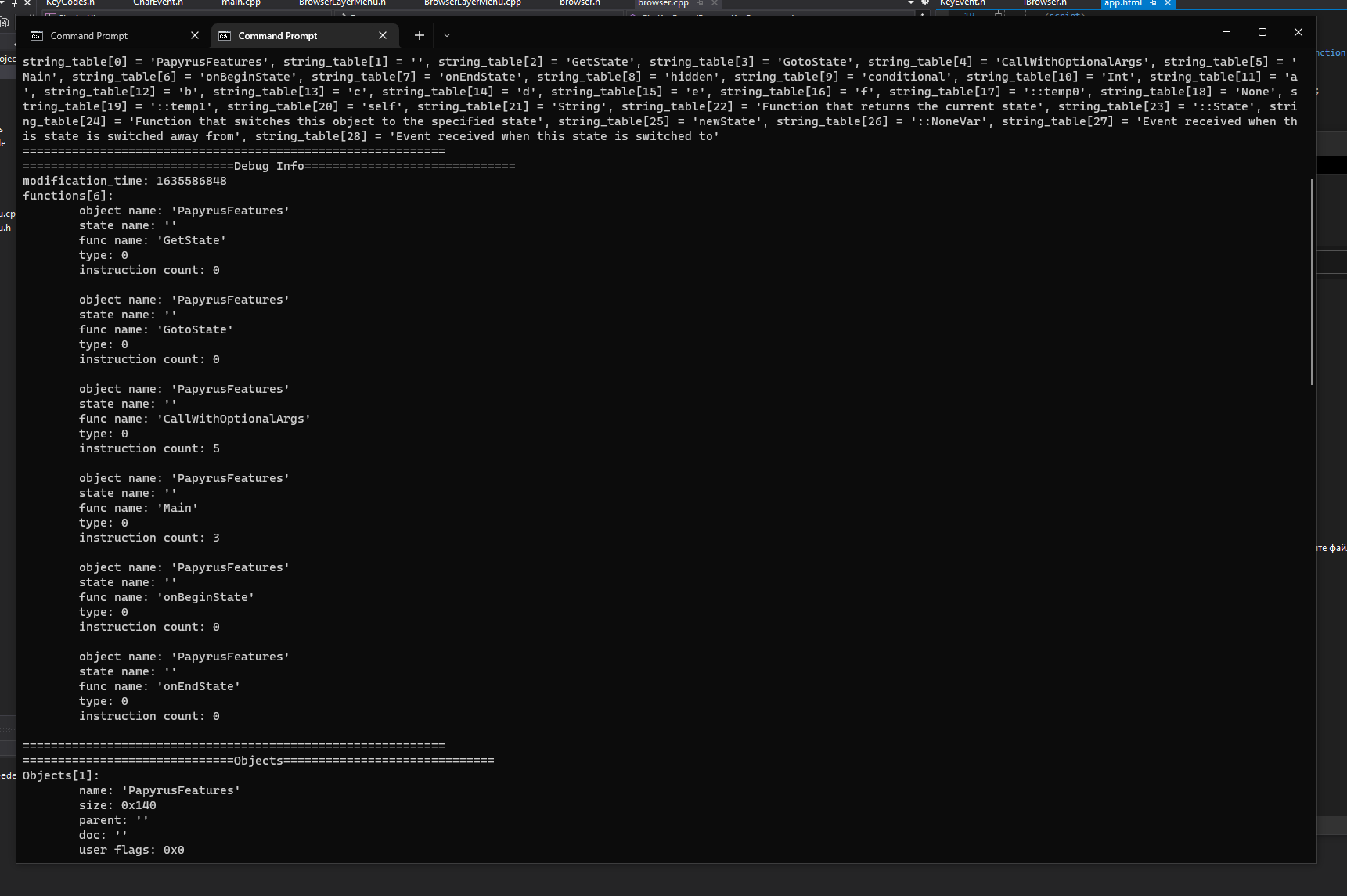Open a new terminal tab with plus button

tap(420, 35)
